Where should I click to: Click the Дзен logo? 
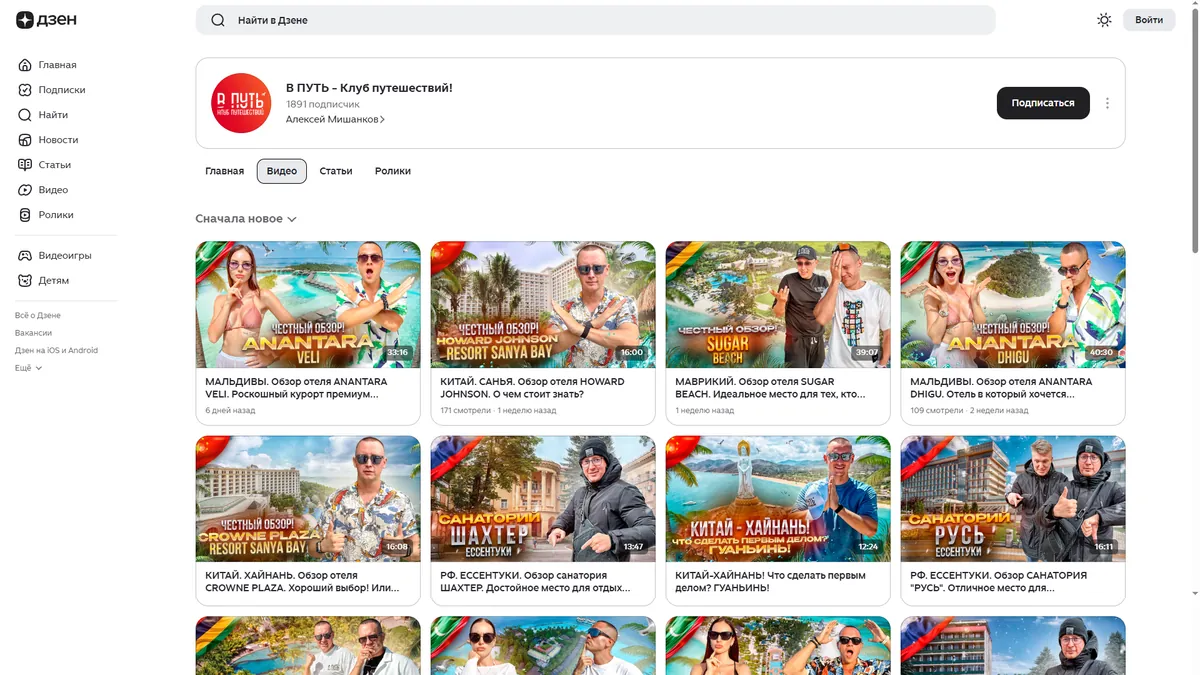click(x=47, y=20)
